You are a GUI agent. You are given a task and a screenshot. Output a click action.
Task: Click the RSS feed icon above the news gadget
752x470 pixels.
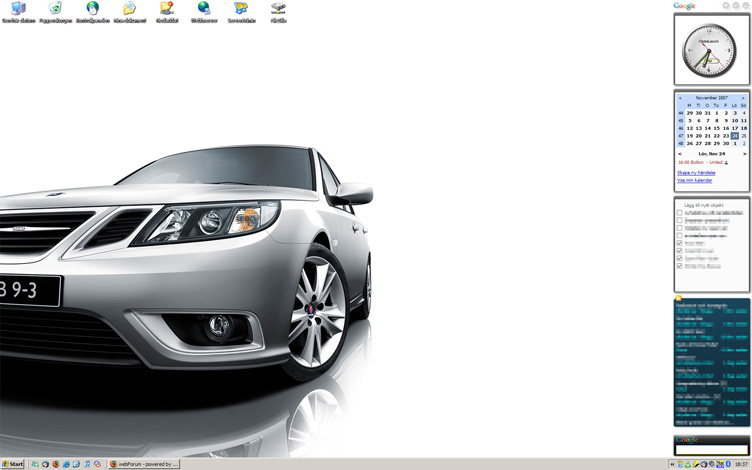pos(679,298)
